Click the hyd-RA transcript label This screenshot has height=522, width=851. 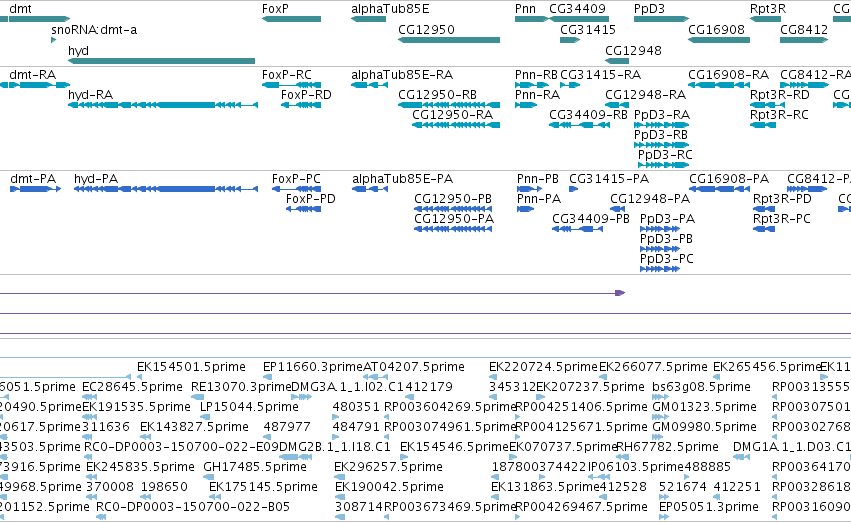91,95
